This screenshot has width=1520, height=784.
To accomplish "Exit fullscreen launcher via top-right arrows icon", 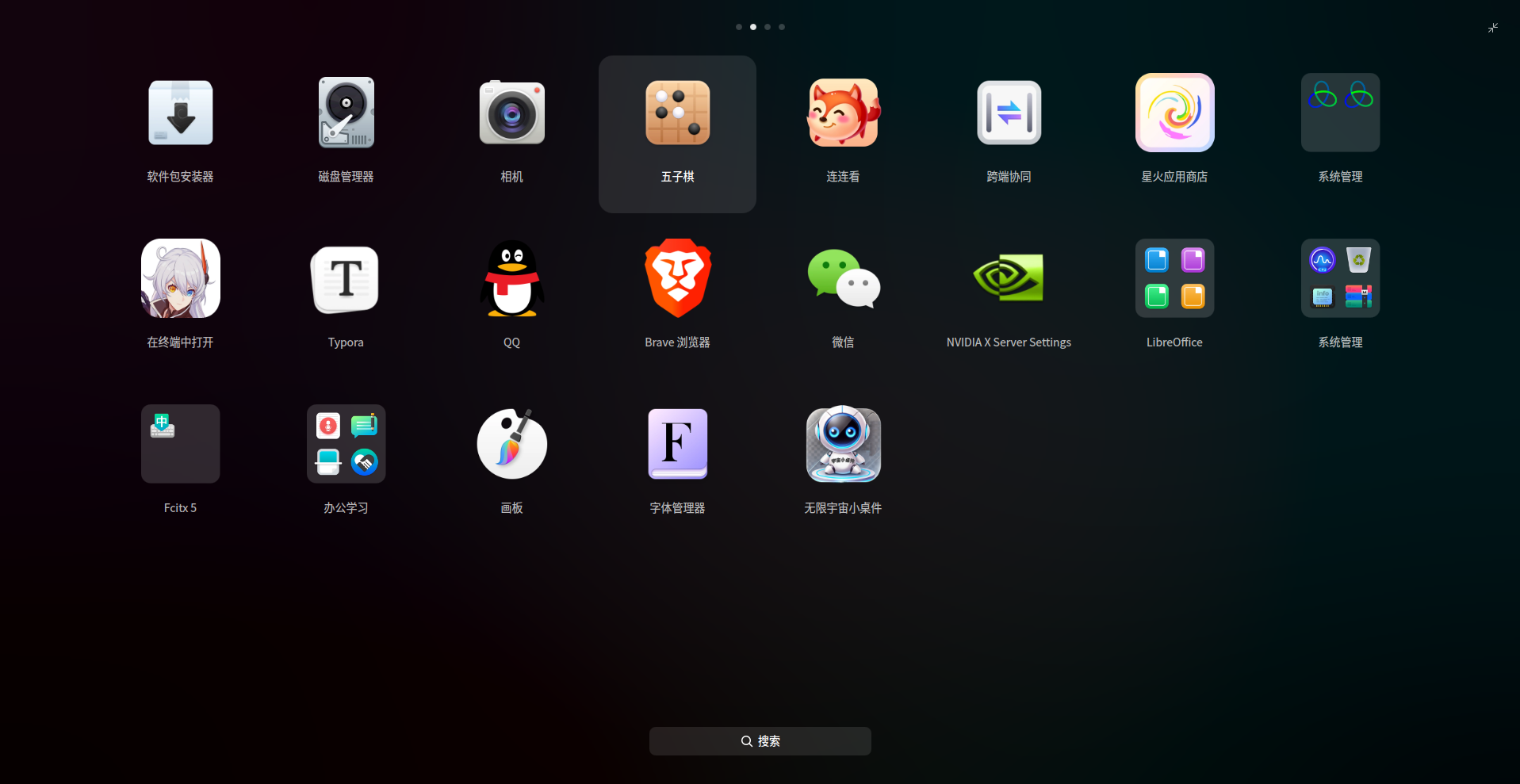I will click(x=1493, y=28).
